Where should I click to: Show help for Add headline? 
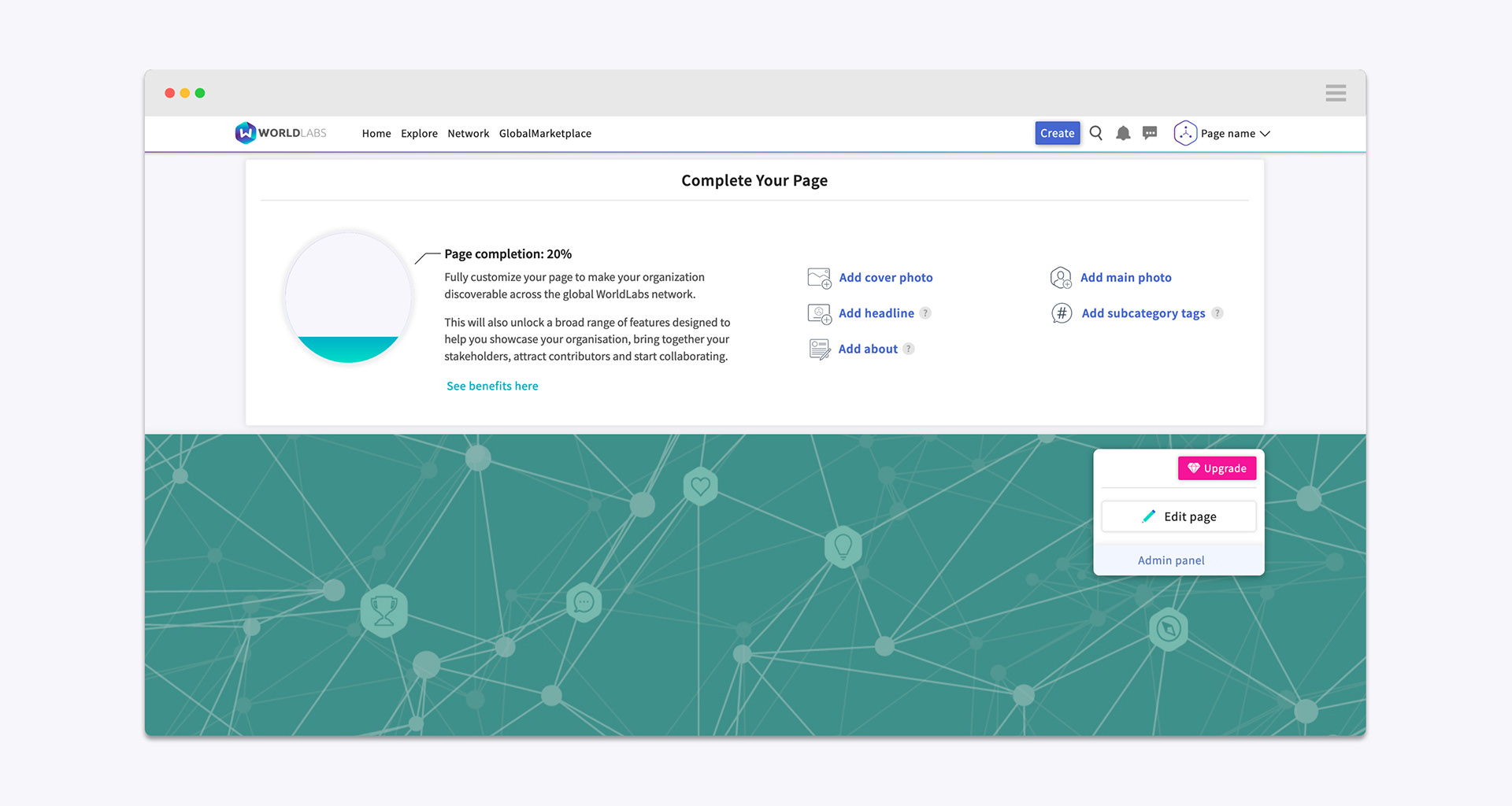[x=925, y=313]
